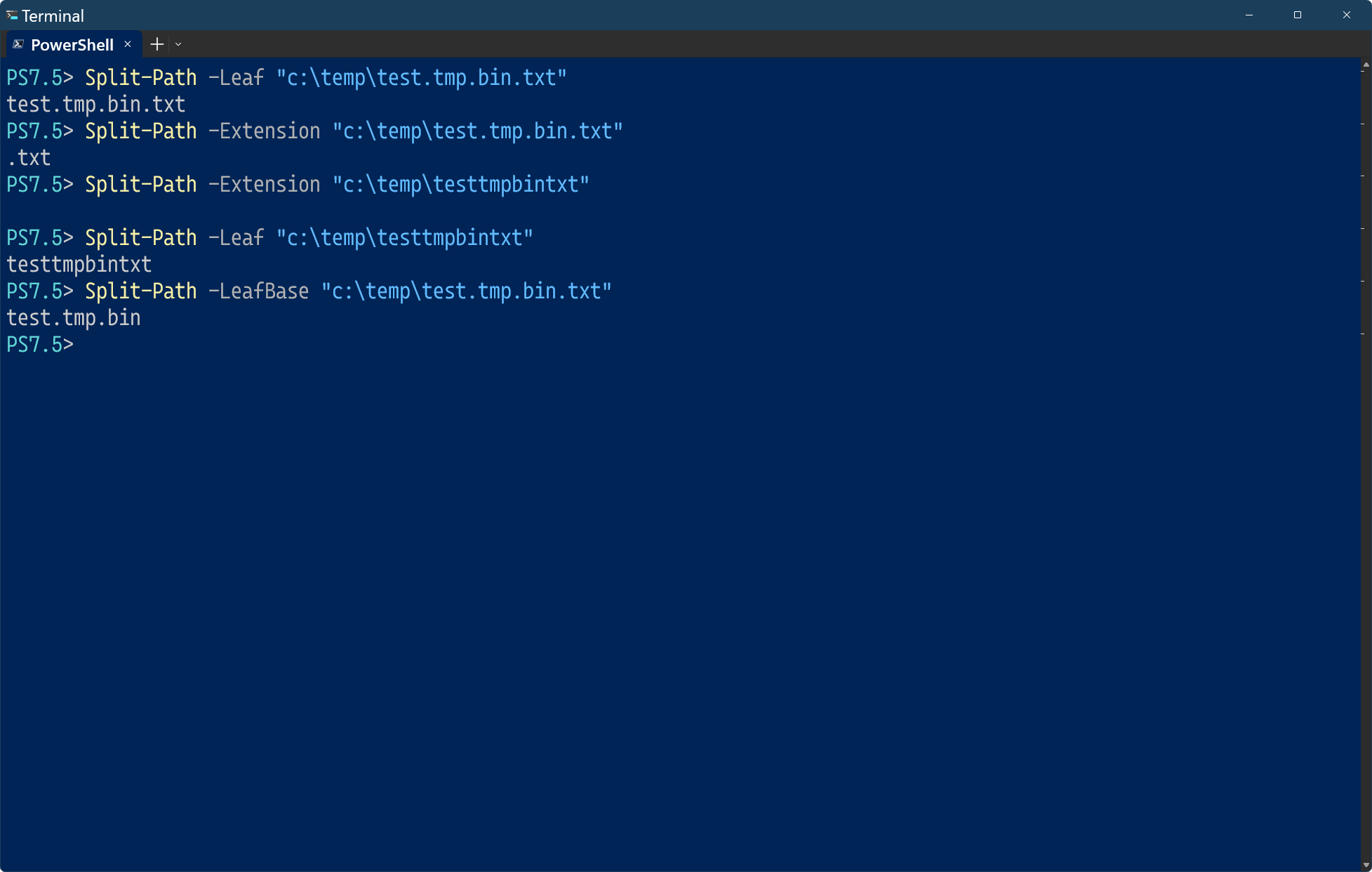
Task: Switch to the PowerShell tab
Action: (72, 45)
